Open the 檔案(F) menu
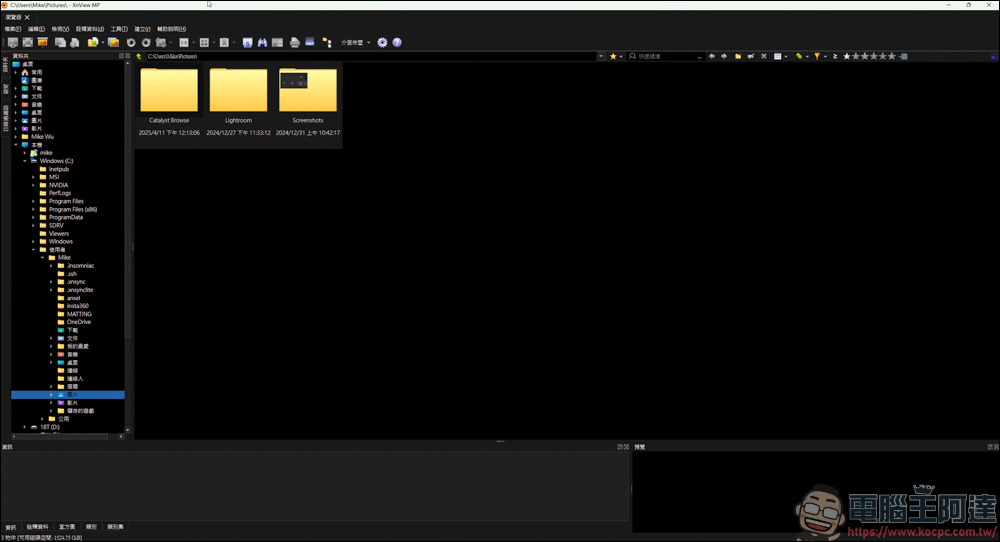Image resolution: width=1000 pixels, height=542 pixels. coord(13,29)
